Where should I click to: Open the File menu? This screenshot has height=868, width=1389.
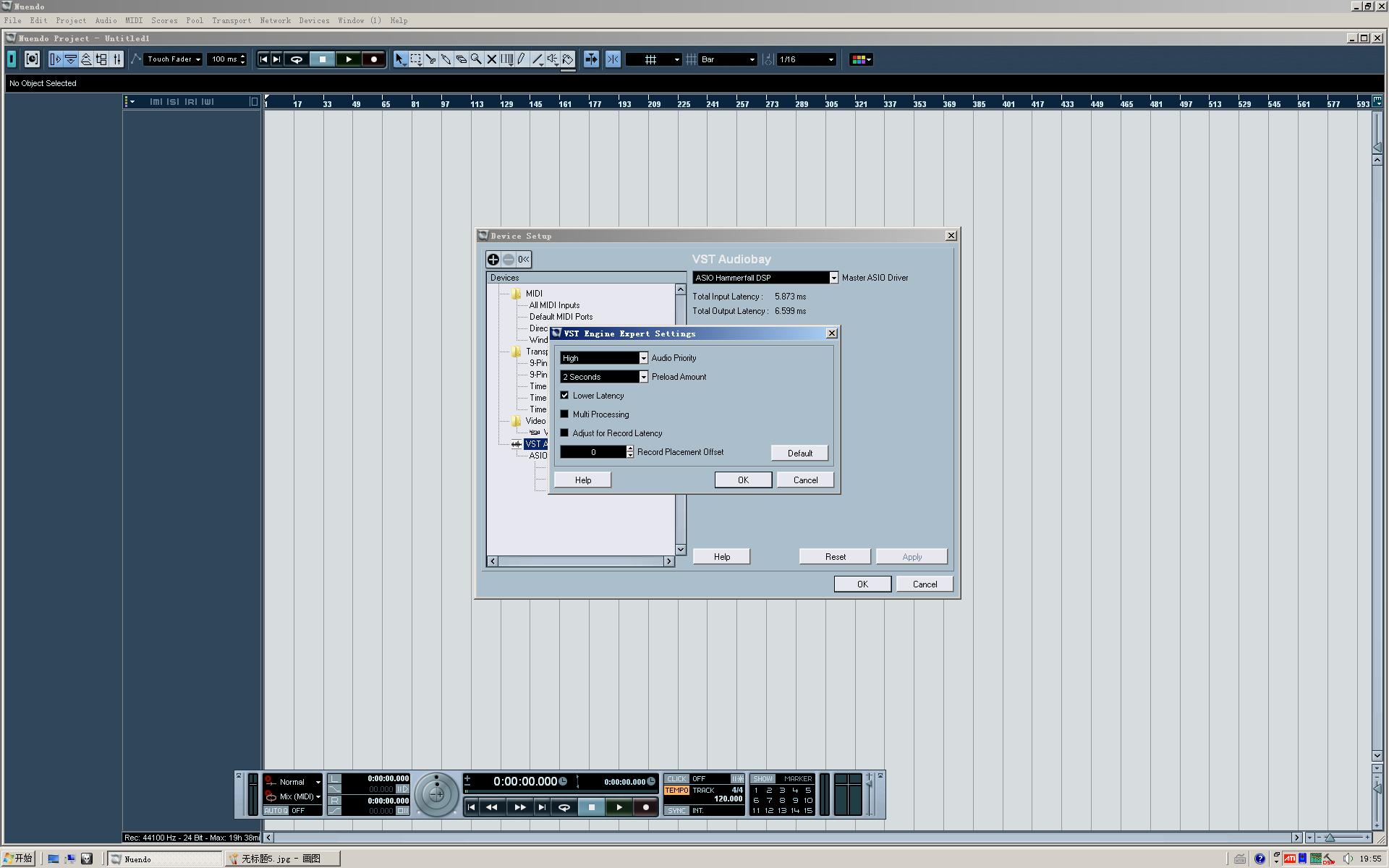pos(12,20)
